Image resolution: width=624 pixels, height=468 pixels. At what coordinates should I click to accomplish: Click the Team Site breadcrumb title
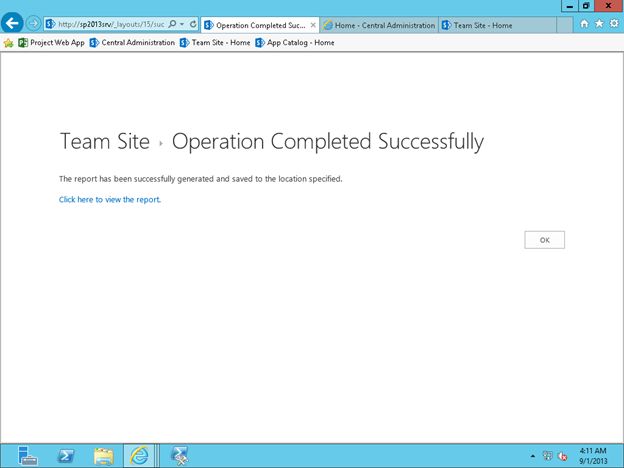point(105,141)
